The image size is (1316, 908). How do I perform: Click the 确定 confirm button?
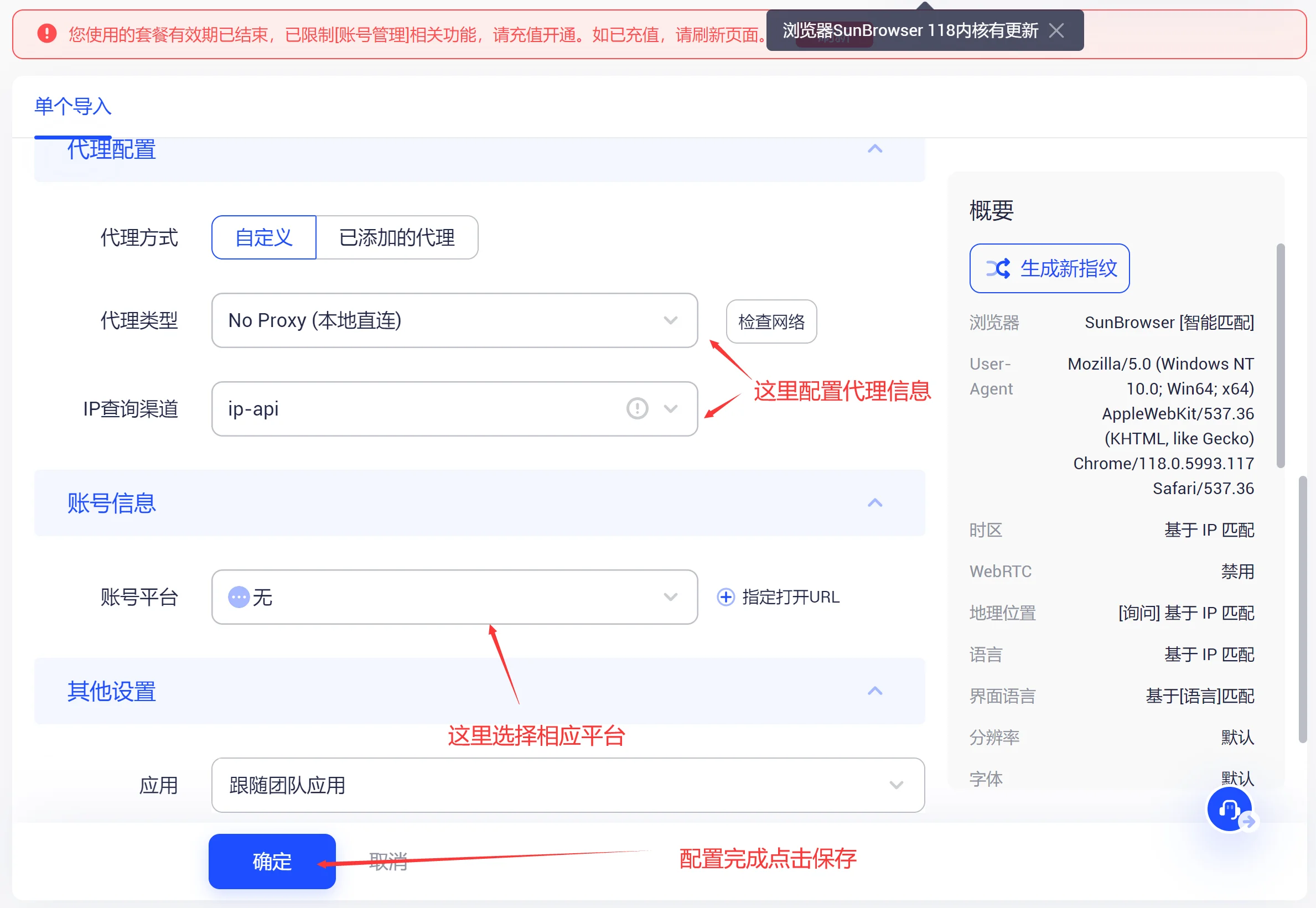(272, 862)
